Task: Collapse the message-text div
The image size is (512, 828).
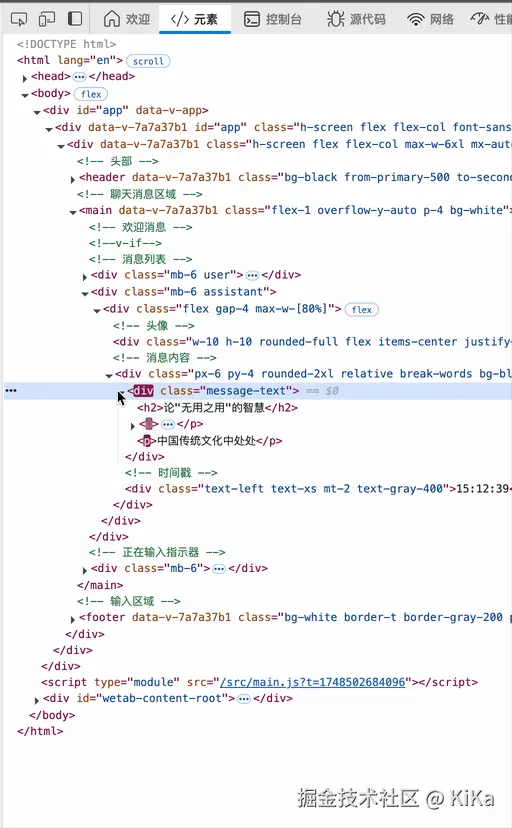Action: click(x=121, y=392)
